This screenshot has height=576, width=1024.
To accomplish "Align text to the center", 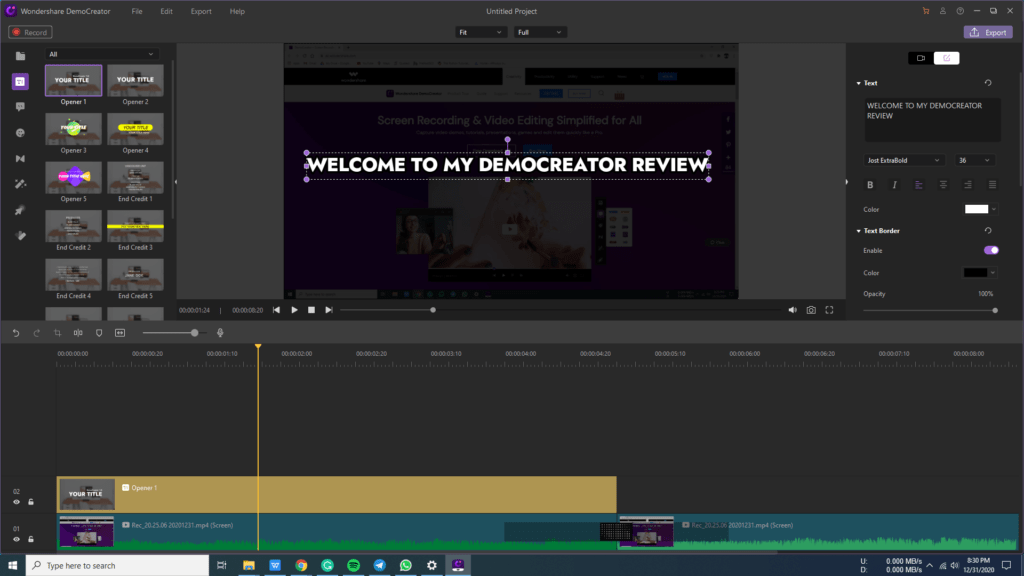I will click(943, 185).
